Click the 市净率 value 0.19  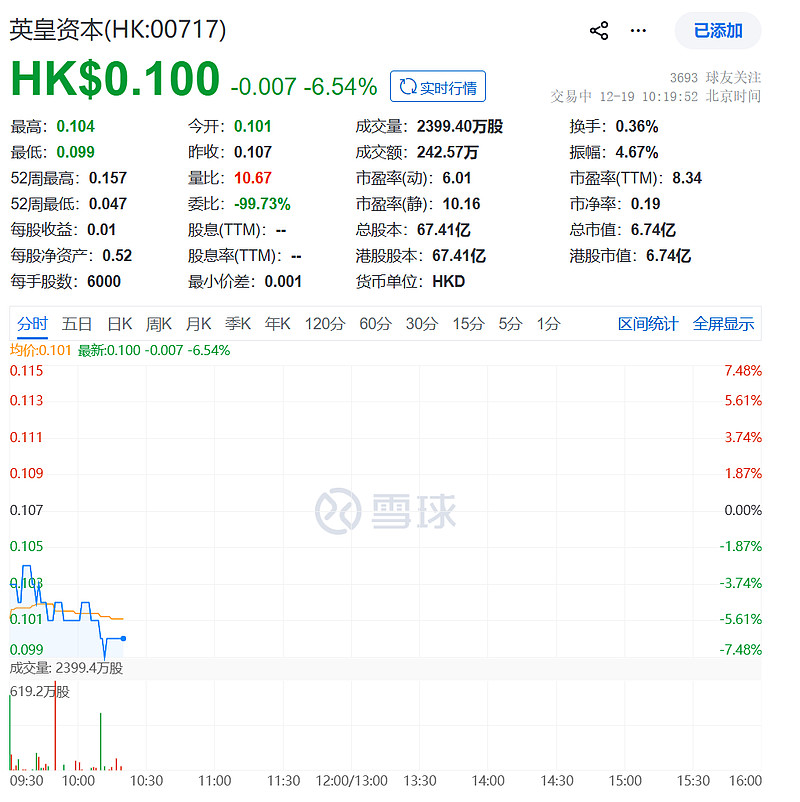pos(646,204)
